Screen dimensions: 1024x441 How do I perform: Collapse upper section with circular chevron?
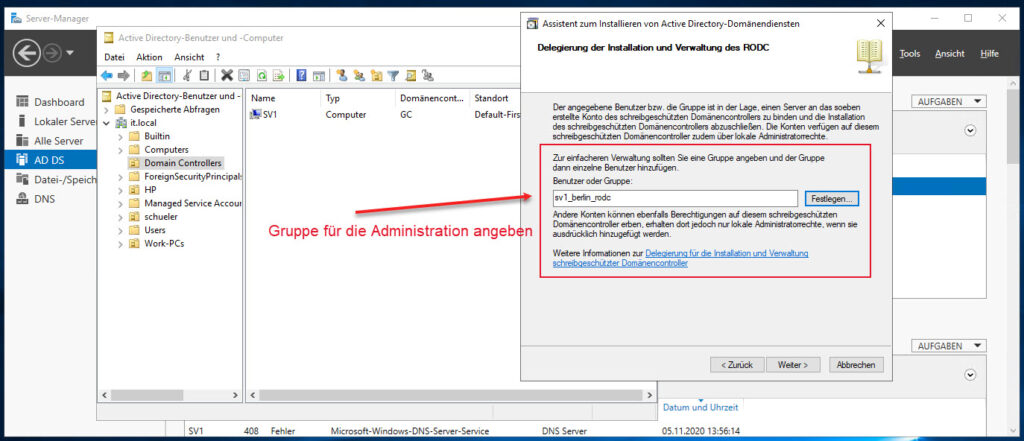970,131
